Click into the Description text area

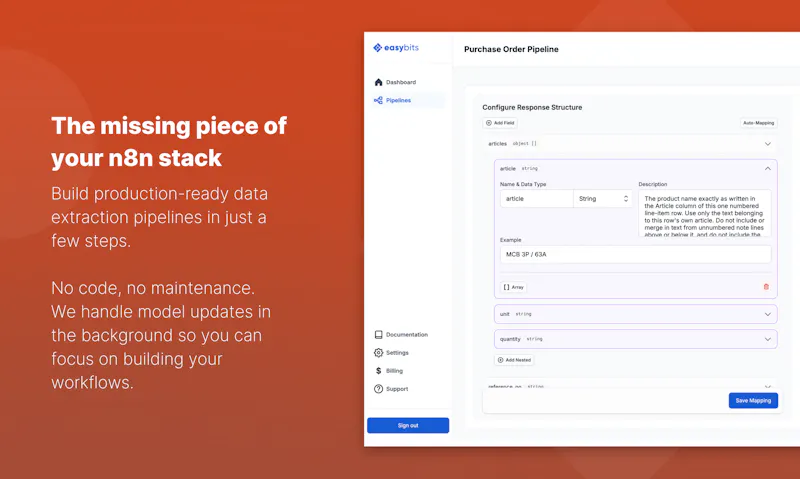(705, 213)
